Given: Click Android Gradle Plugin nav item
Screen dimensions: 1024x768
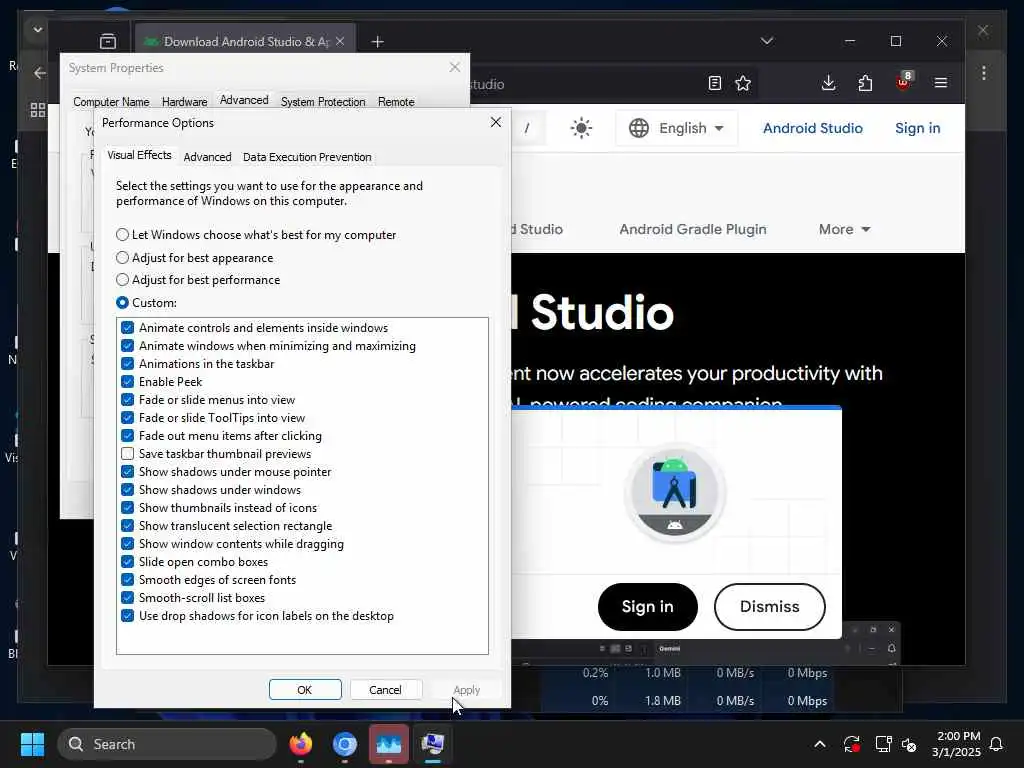Looking at the screenshot, I should coord(693,229).
